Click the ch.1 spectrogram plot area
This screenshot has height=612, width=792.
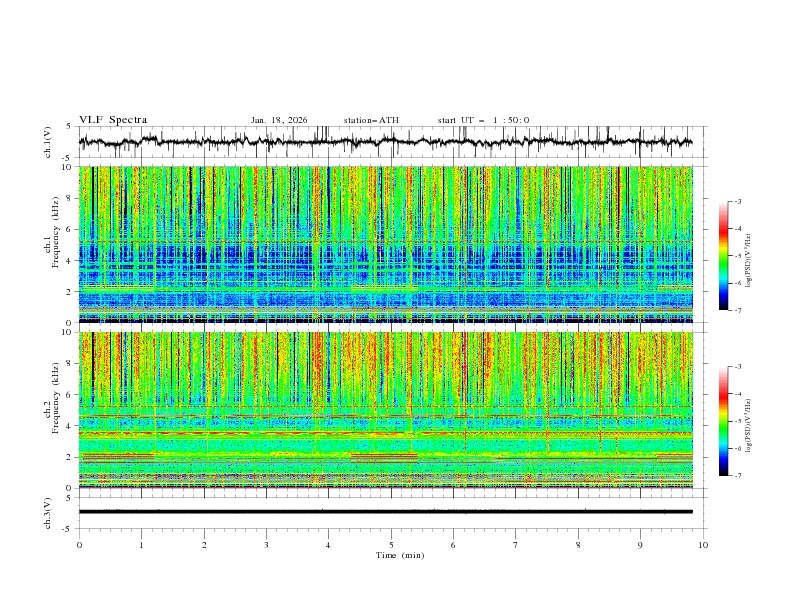click(386, 244)
